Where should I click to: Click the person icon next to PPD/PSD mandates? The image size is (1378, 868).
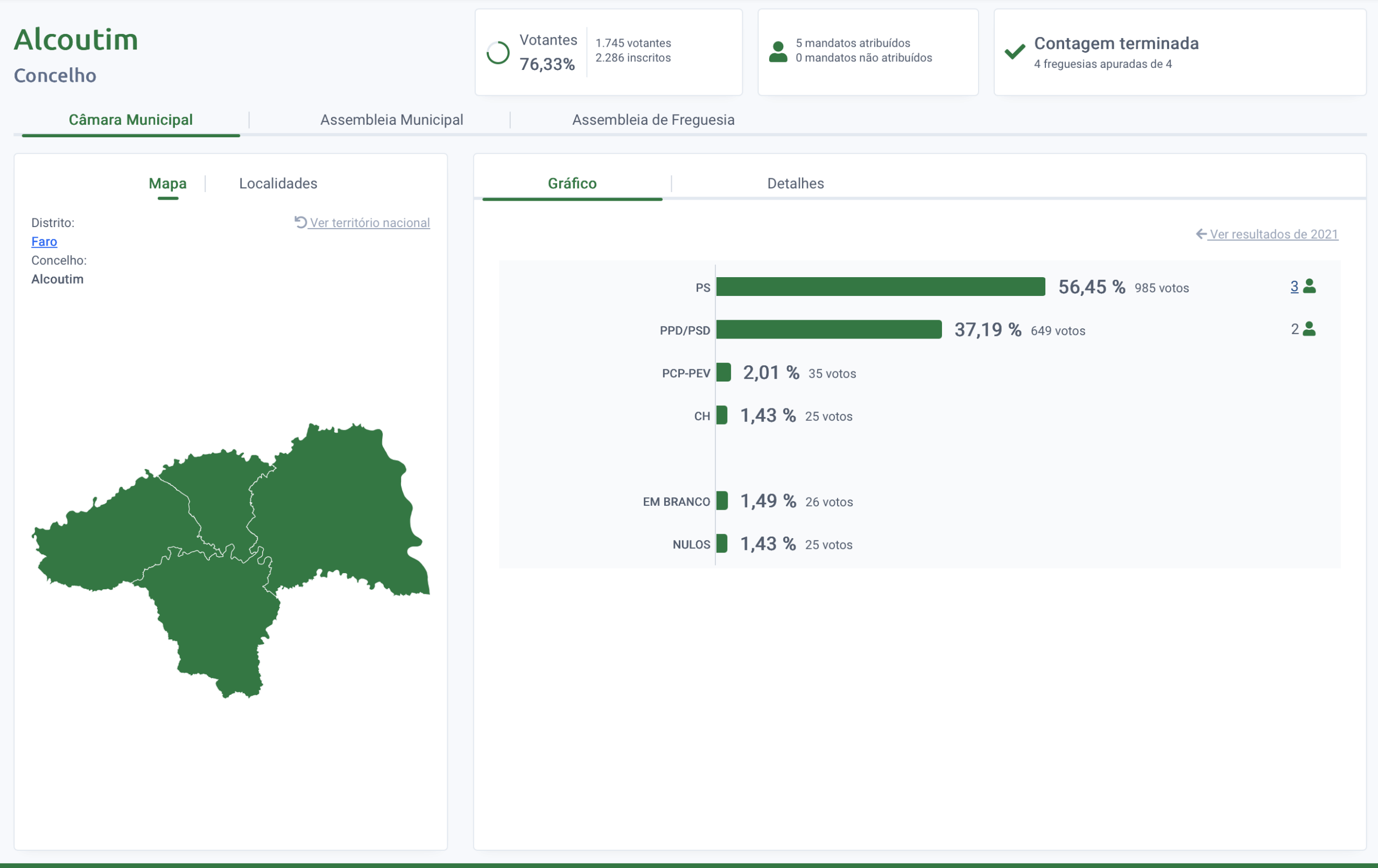[x=1309, y=329]
